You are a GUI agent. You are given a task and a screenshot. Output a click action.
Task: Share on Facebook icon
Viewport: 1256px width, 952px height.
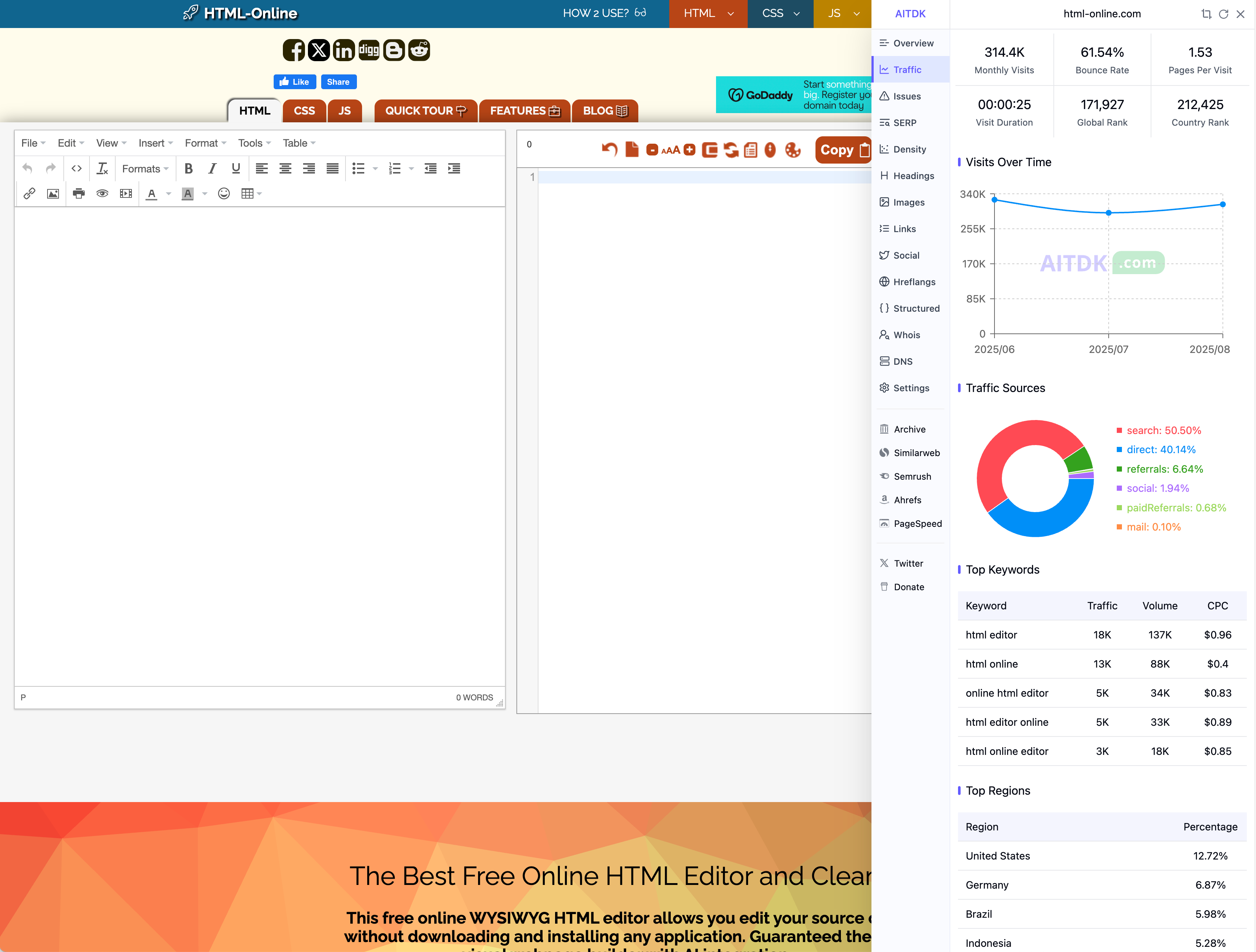click(294, 50)
